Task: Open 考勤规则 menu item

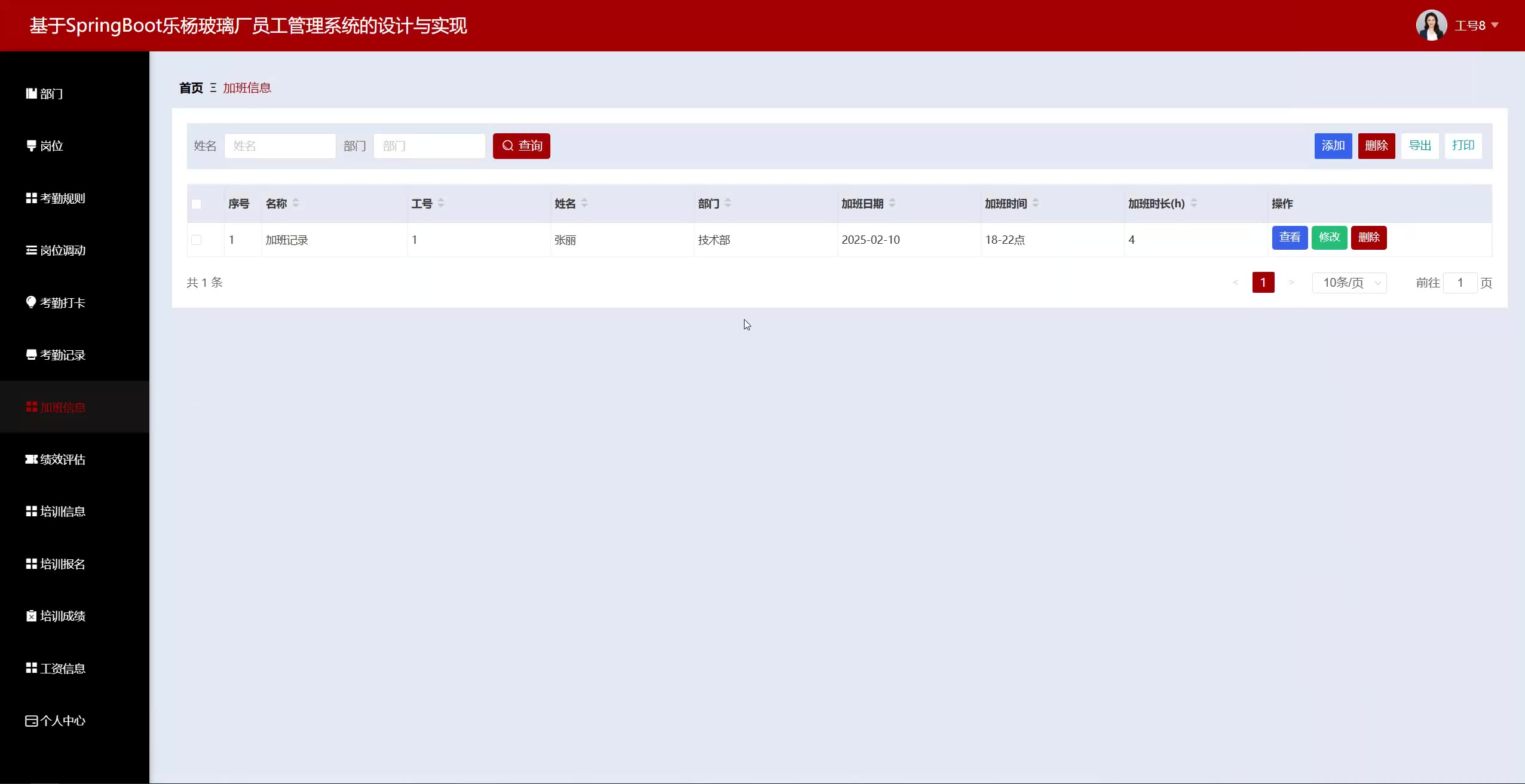Action: point(62,198)
